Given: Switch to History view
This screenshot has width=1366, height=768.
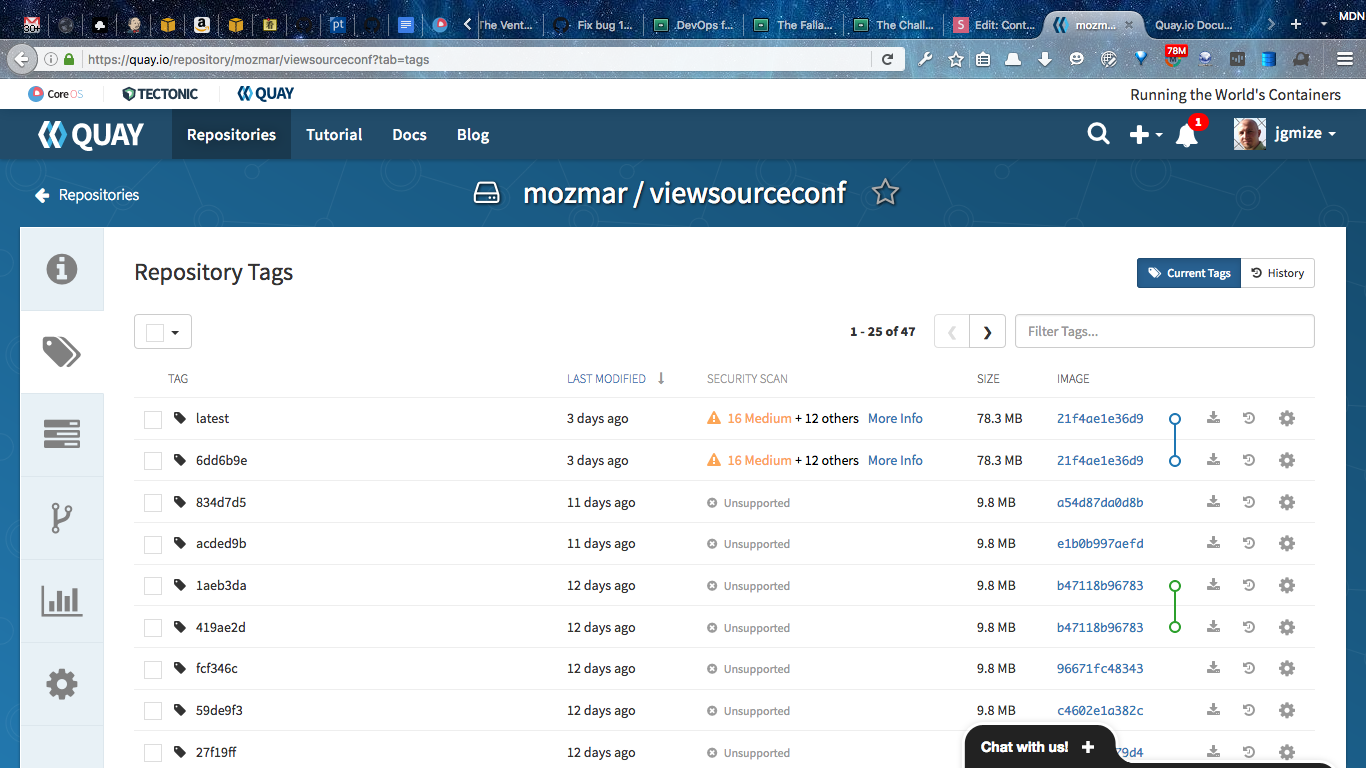Looking at the screenshot, I should pyautogui.click(x=1278, y=273).
